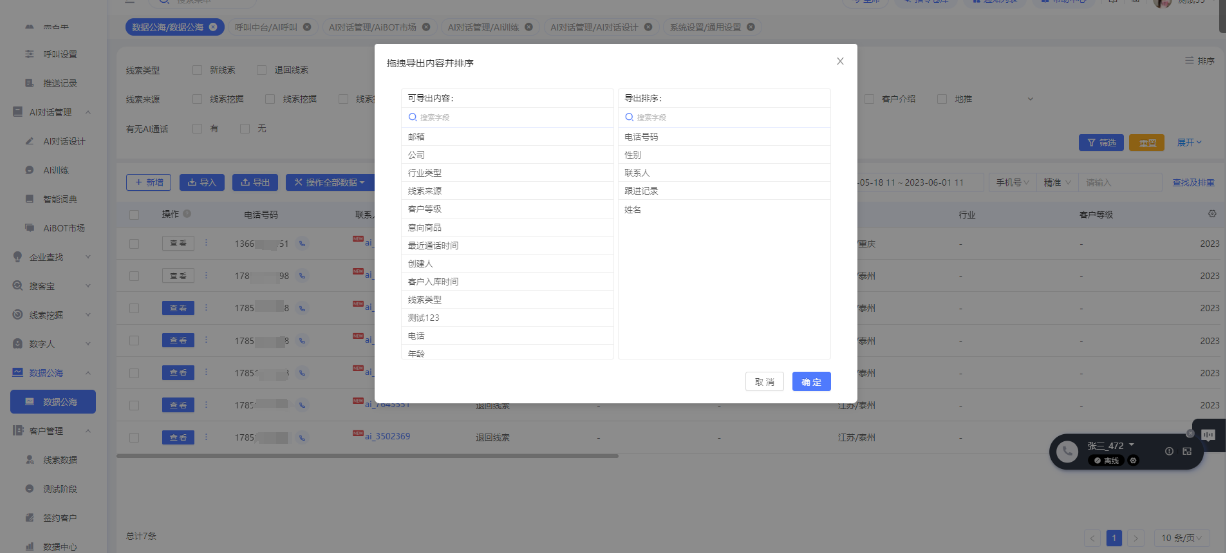Open the AI训练 sidebar menu item
The width and height of the screenshot is (1226, 553).
pyautogui.click(x=56, y=170)
